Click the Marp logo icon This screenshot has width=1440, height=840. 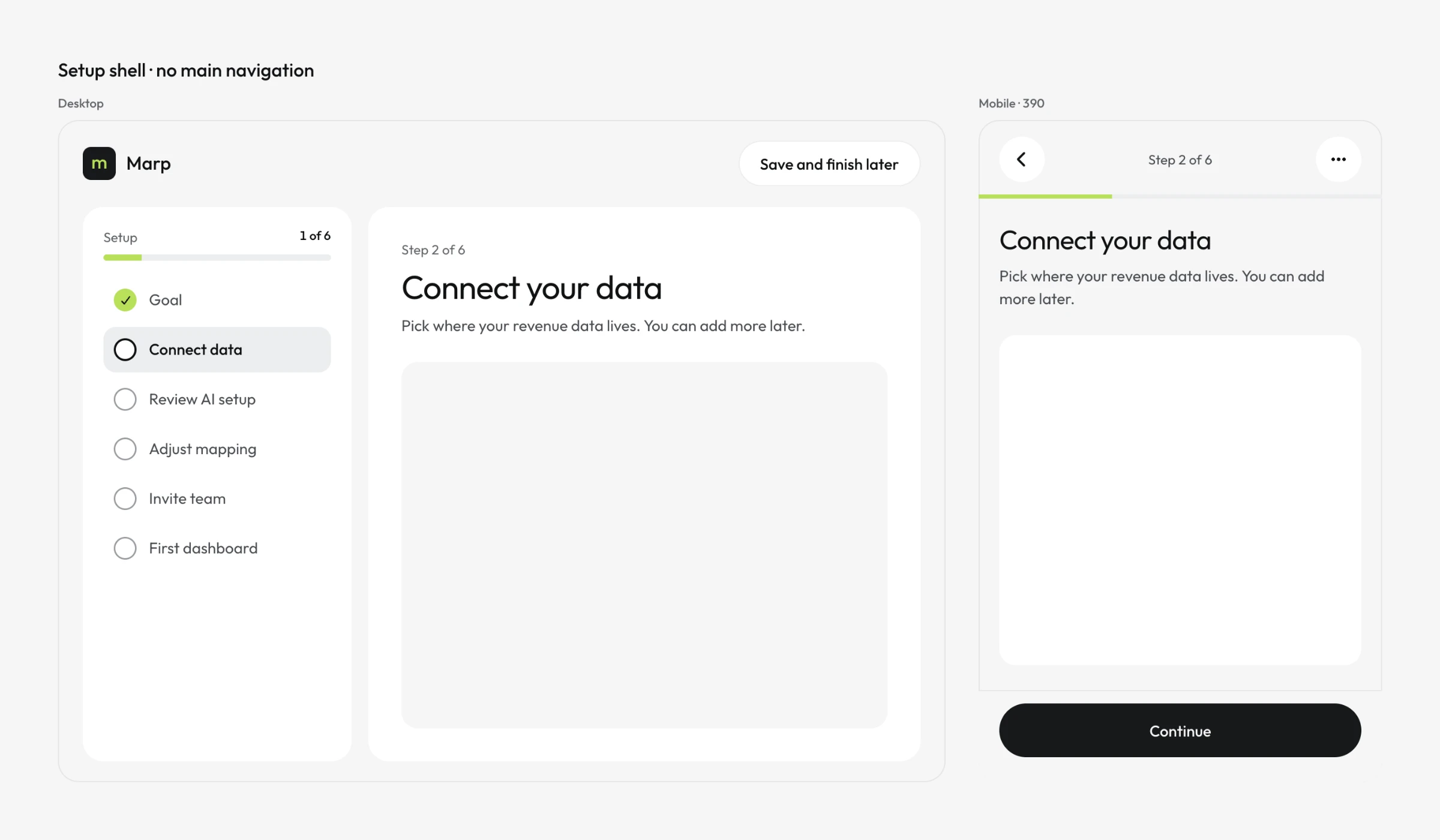[x=99, y=163]
